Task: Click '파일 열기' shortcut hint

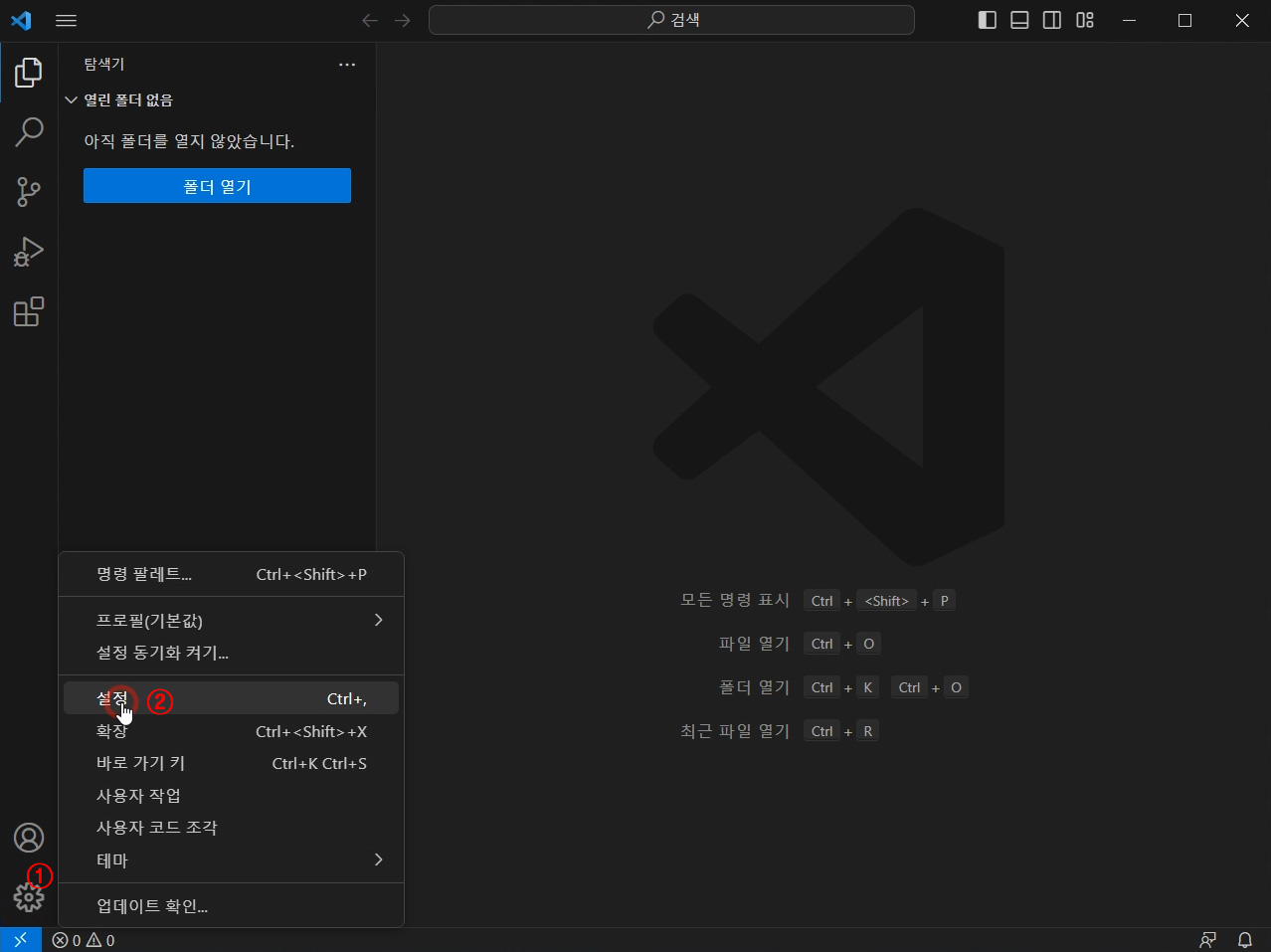Action: [x=754, y=644]
